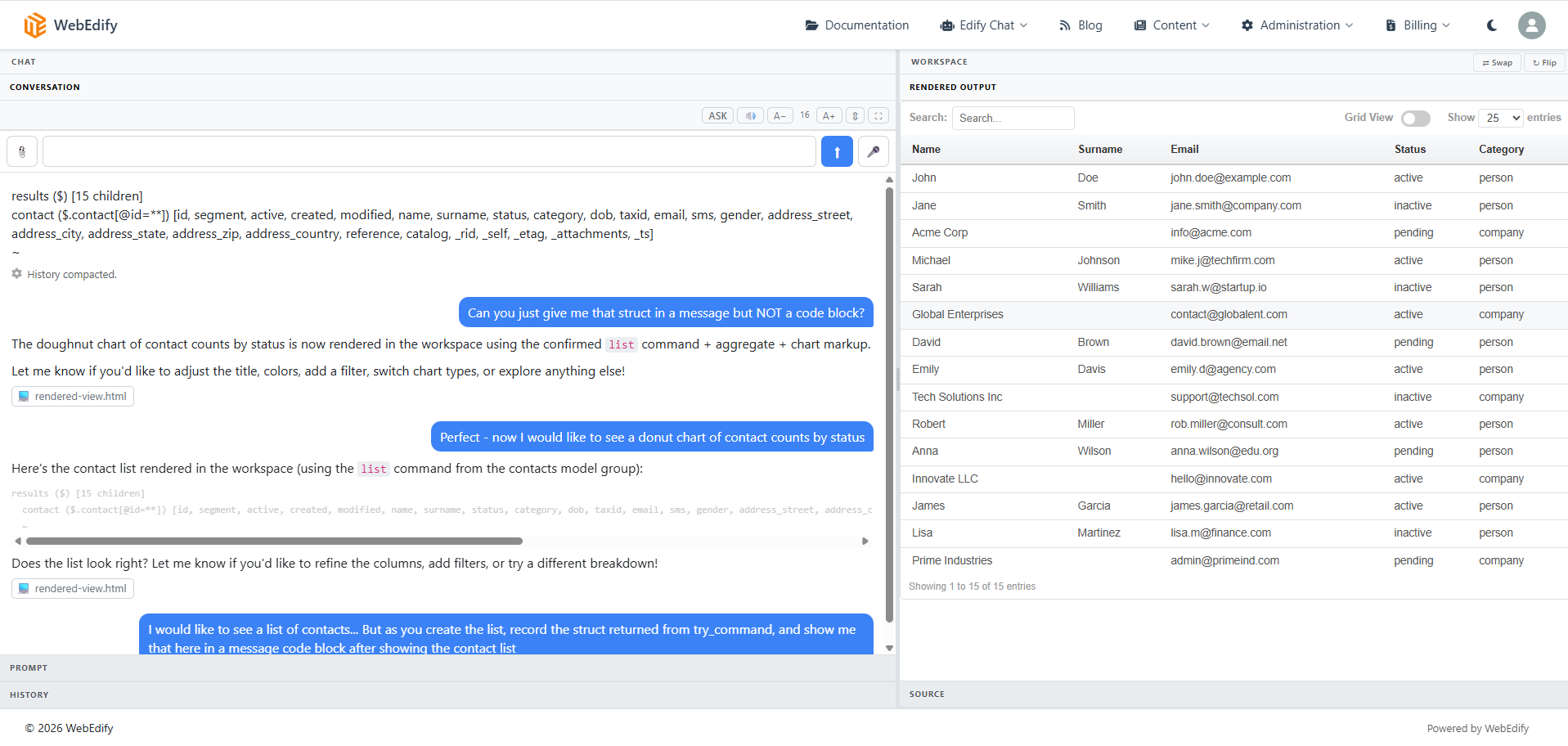Focus the table Search field
Viewport: 1568px width, 746px height.
(x=1013, y=119)
